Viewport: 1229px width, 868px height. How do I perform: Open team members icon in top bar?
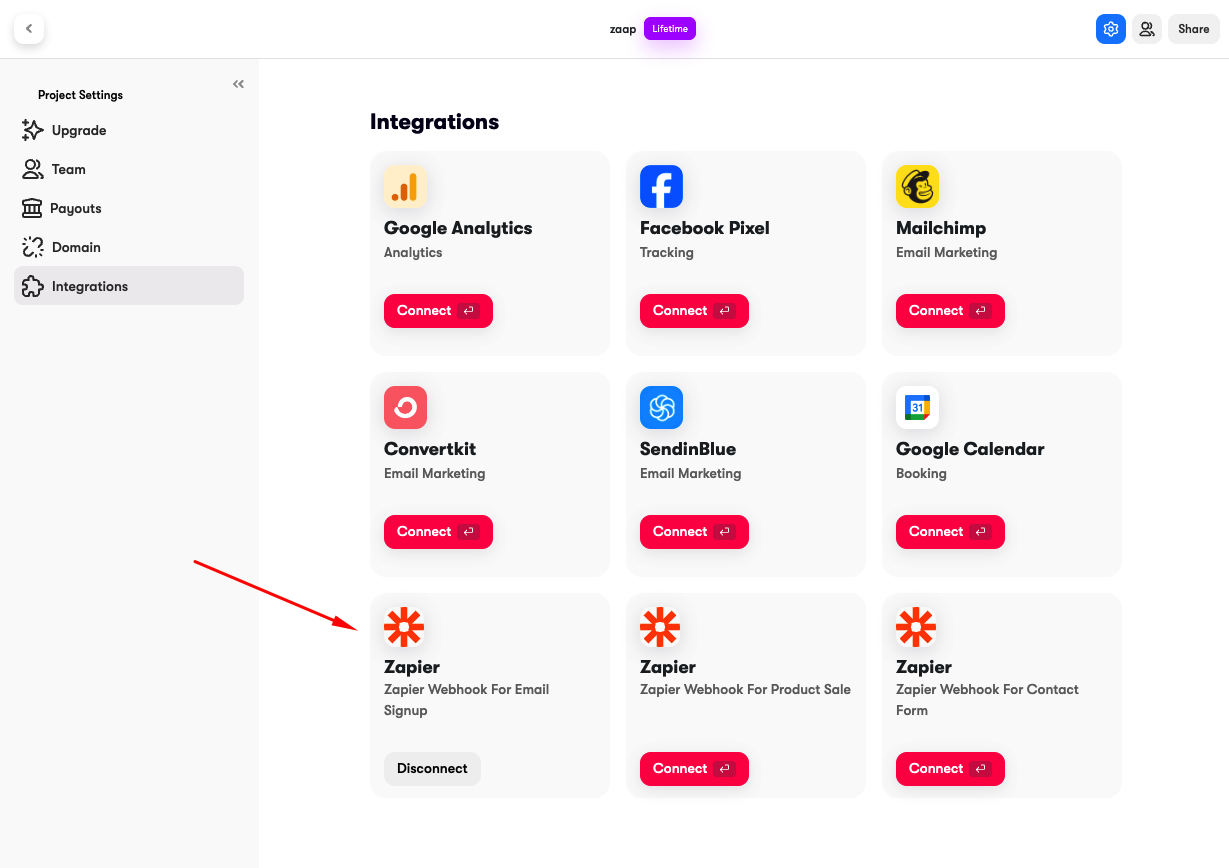click(x=1147, y=29)
